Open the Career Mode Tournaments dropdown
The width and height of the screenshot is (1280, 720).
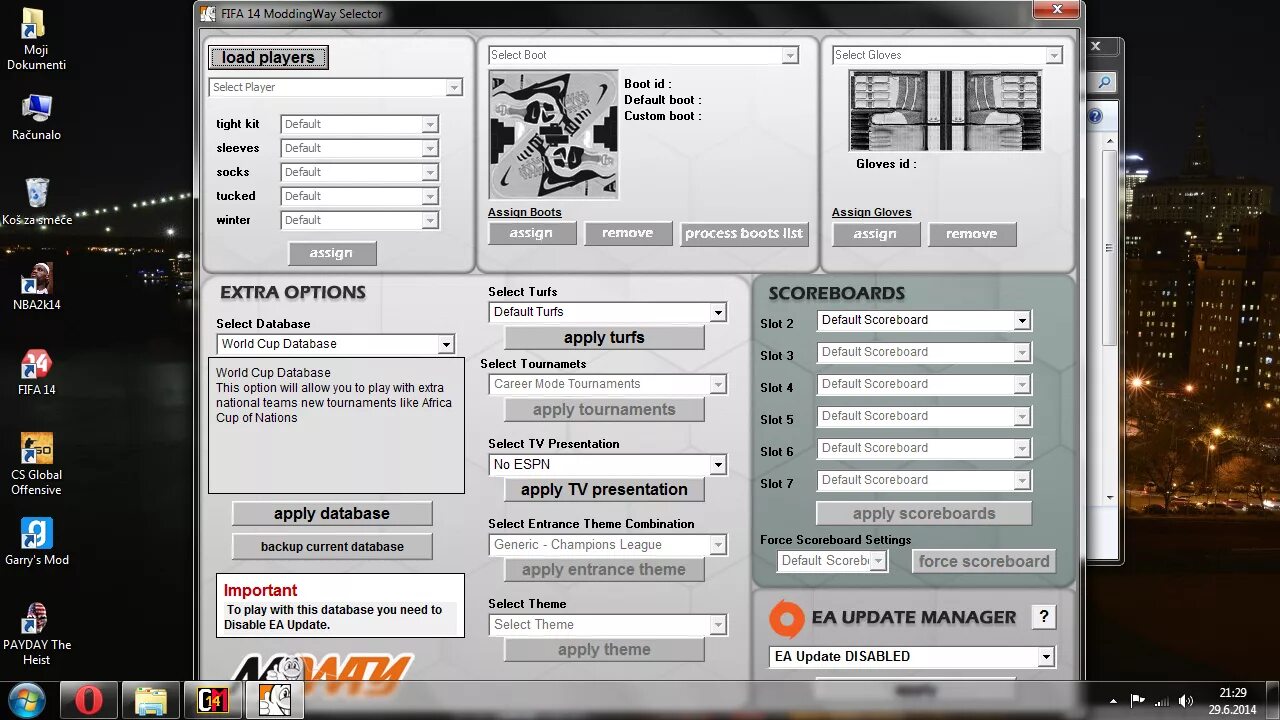pos(608,384)
